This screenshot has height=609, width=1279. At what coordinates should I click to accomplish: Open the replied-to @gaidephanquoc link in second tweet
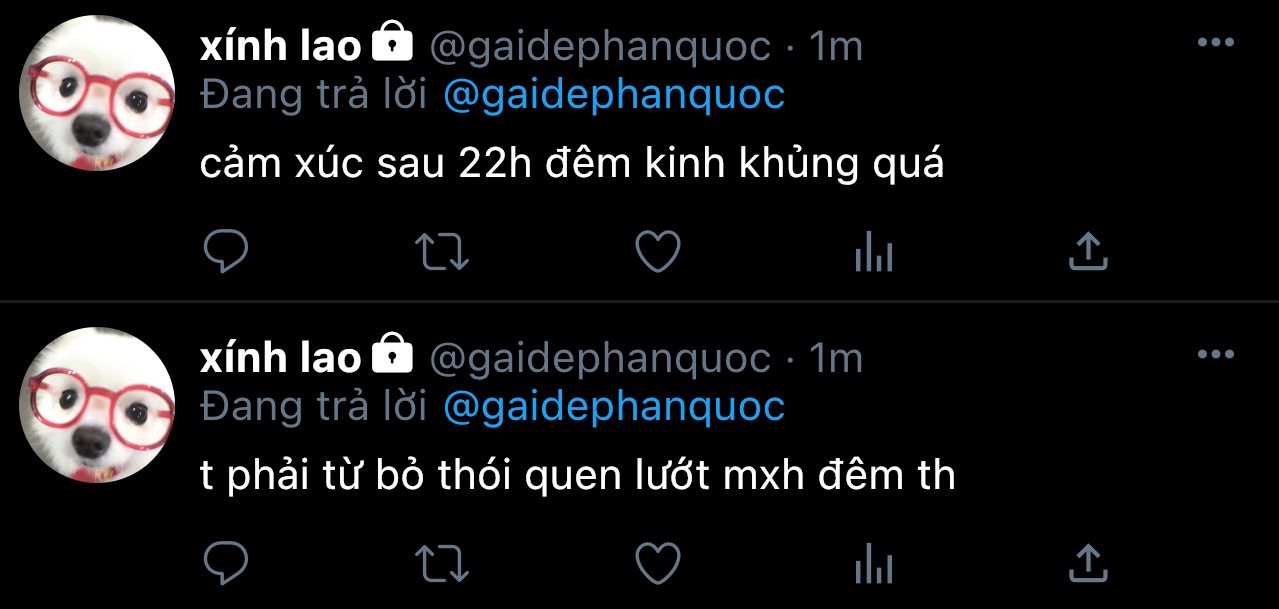(613, 406)
